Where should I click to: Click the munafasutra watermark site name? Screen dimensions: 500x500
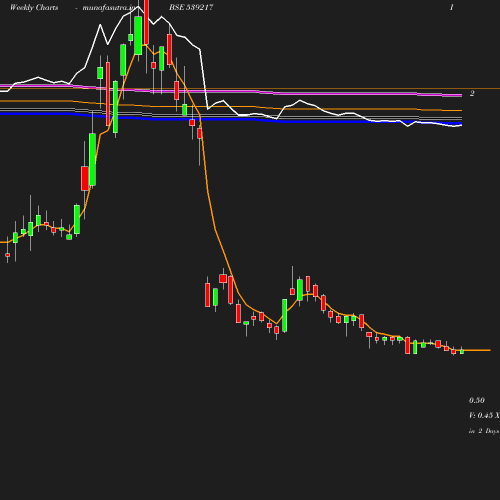(x=110, y=8)
